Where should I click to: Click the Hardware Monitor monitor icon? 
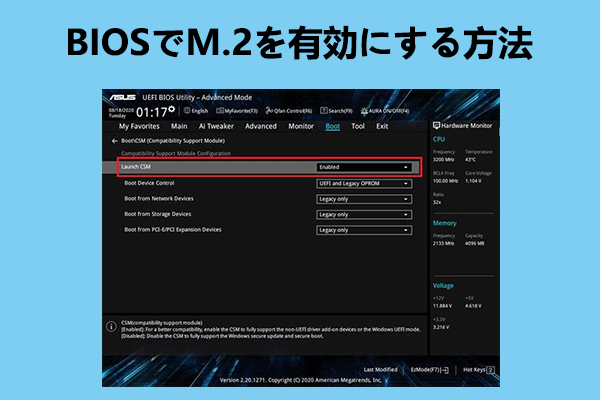pyautogui.click(x=436, y=126)
